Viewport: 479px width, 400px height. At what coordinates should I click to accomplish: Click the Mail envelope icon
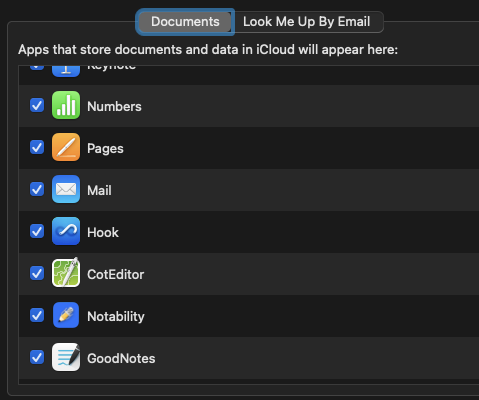pos(66,189)
